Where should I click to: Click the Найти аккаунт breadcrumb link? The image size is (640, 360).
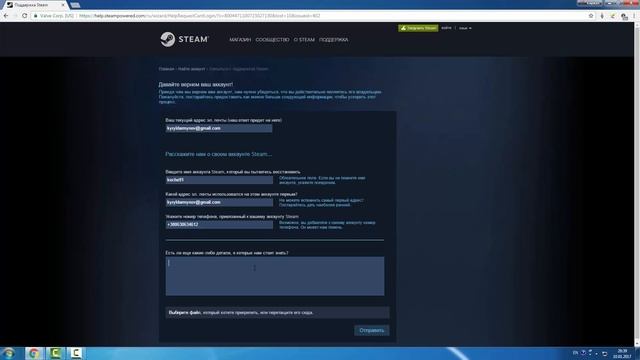pyautogui.click(x=191, y=69)
